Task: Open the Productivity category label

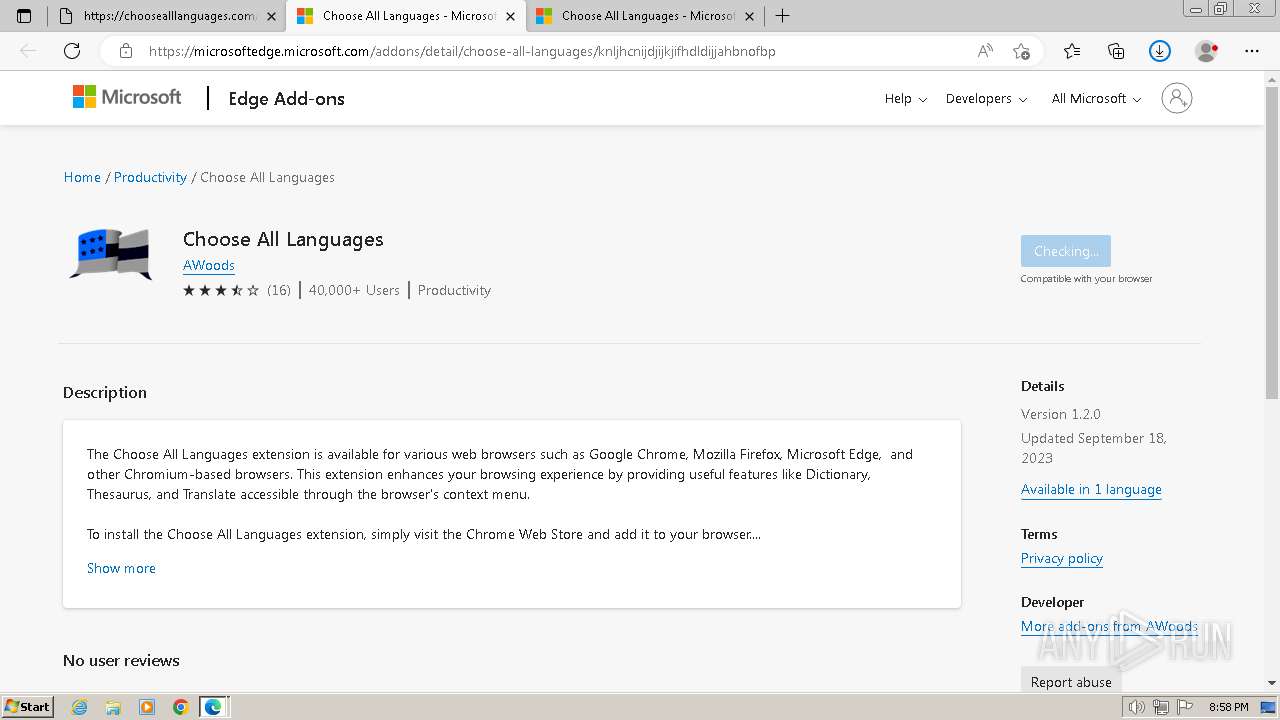Action: [454, 290]
